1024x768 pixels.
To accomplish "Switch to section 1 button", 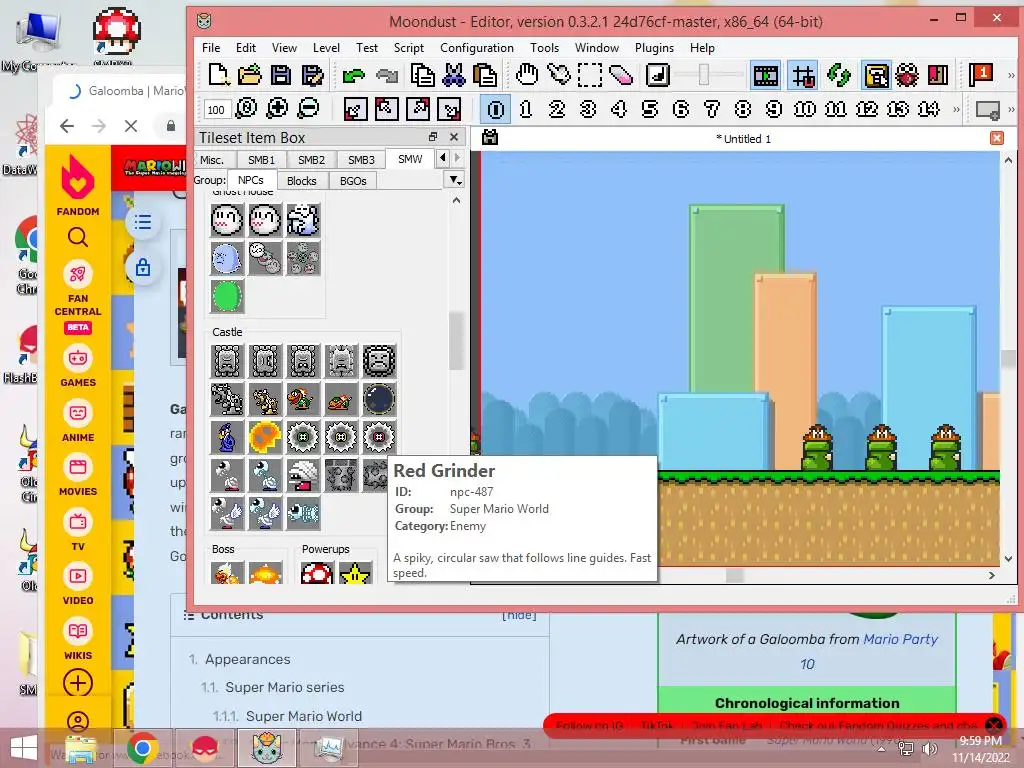I will click(526, 108).
